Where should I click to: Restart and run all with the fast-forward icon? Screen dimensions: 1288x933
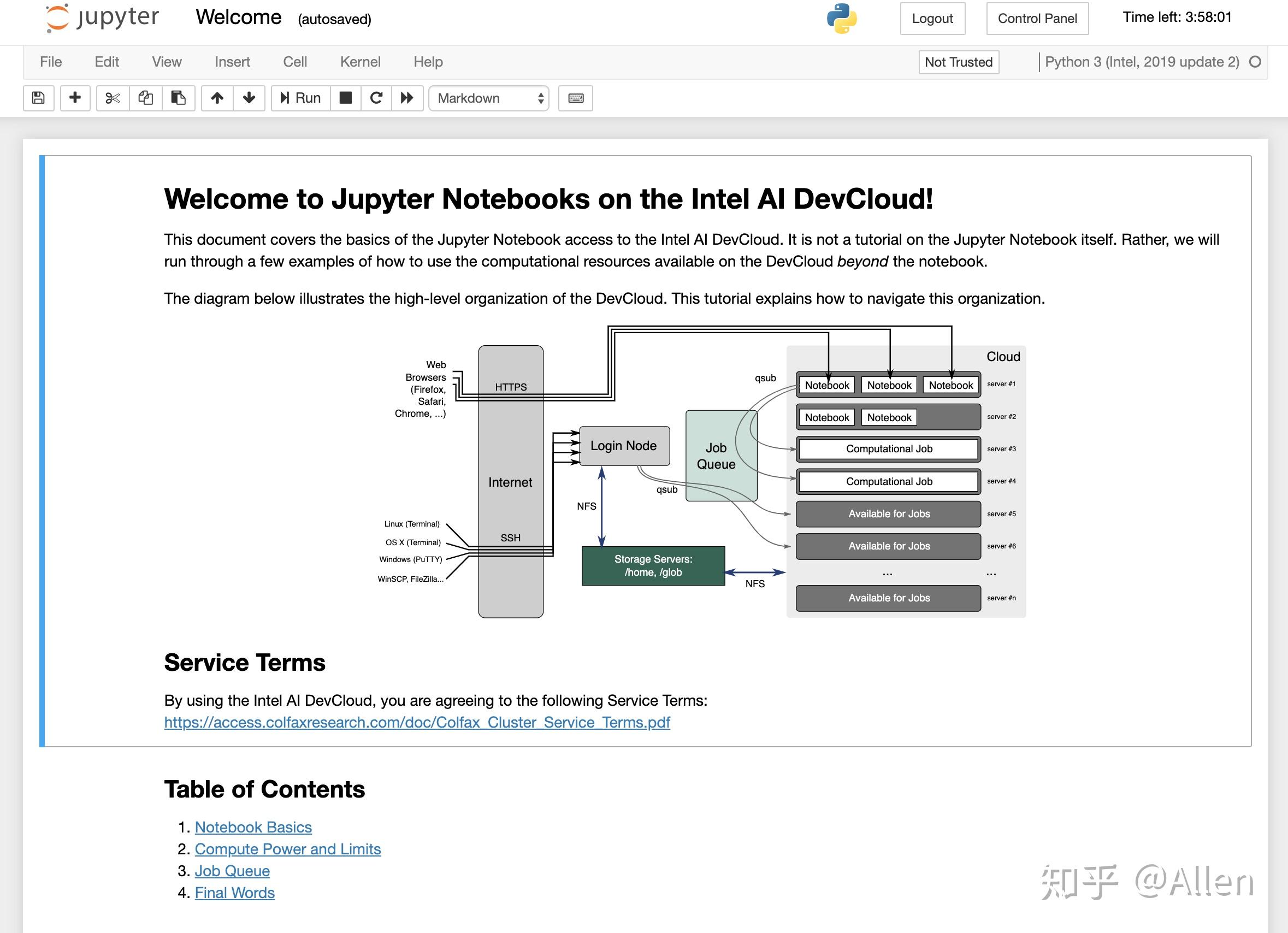406,98
